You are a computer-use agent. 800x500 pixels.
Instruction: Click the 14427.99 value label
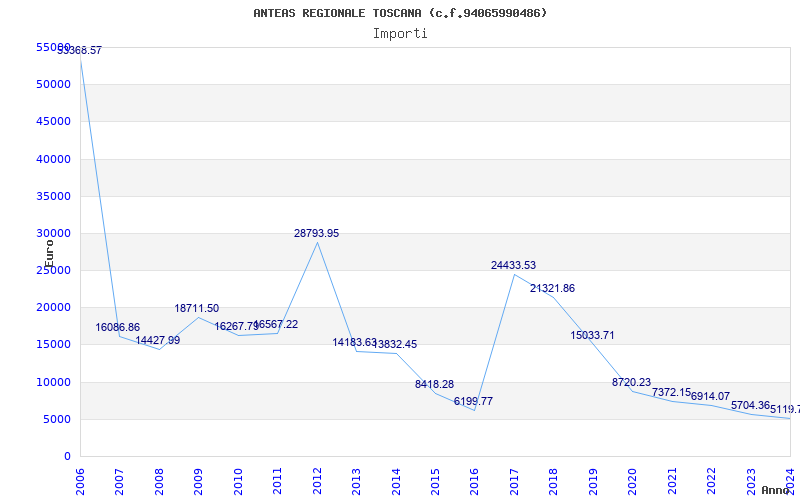pos(158,340)
